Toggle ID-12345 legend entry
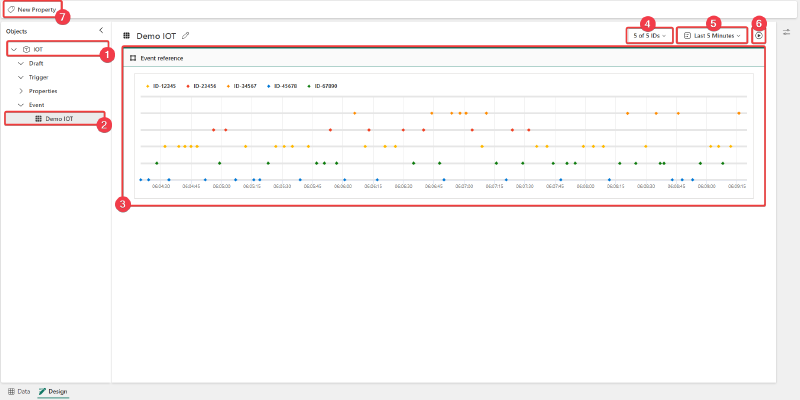The height and width of the screenshot is (400, 800). tap(161, 86)
